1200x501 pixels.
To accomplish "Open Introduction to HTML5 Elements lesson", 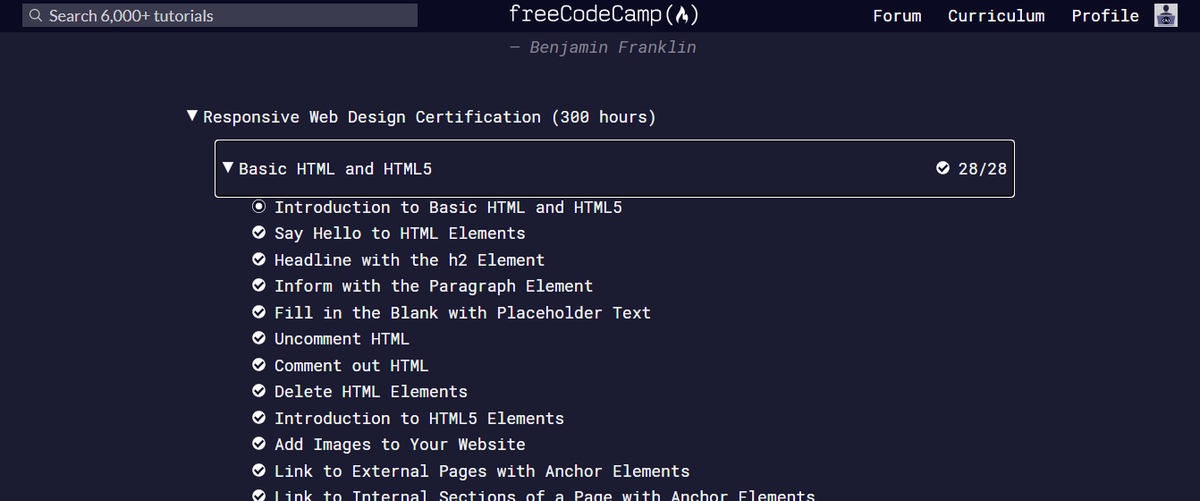I will pos(419,418).
